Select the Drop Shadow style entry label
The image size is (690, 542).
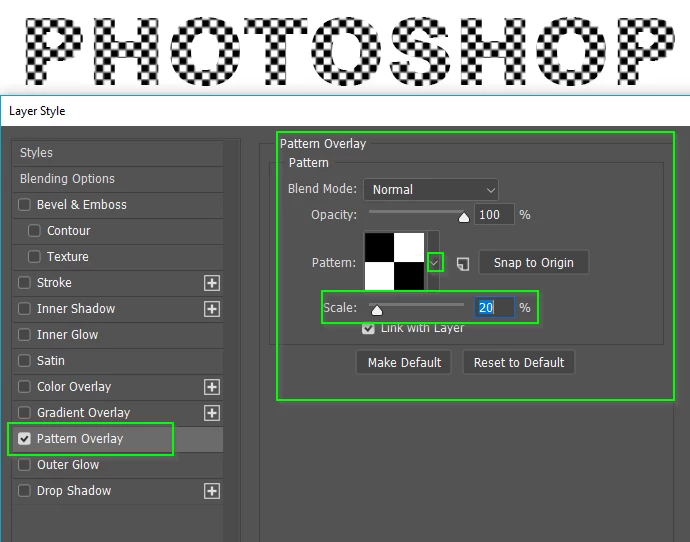(74, 490)
